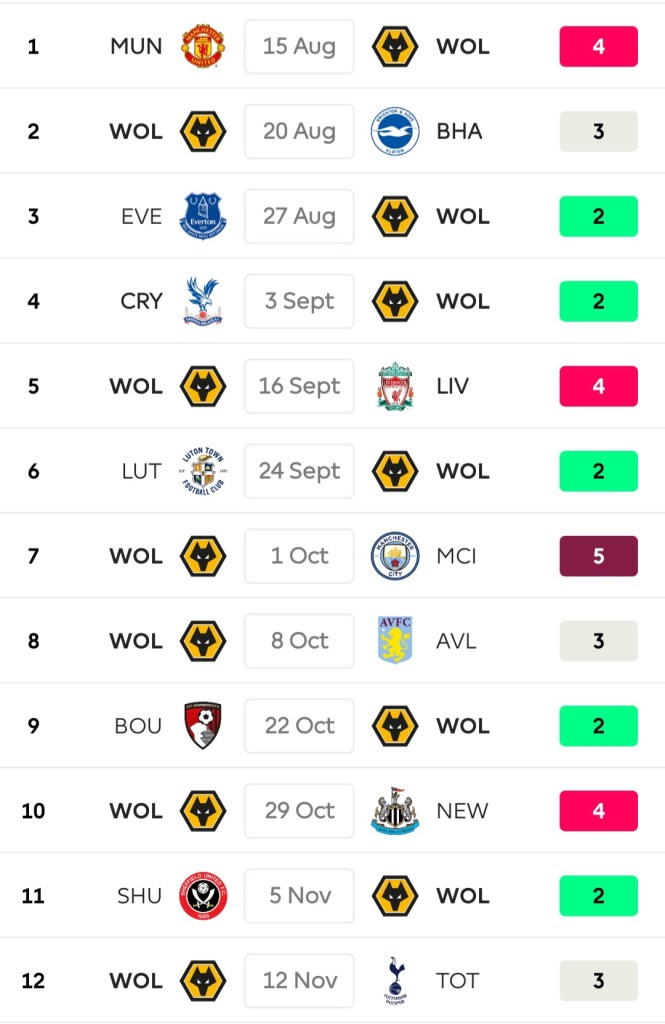665x1024 pixels.
Task: Click the Manchester City crest
Action: [x=395, y=556]
